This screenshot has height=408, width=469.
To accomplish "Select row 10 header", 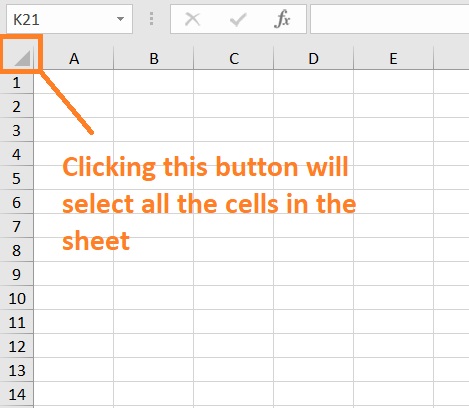I will pos(17,298).
